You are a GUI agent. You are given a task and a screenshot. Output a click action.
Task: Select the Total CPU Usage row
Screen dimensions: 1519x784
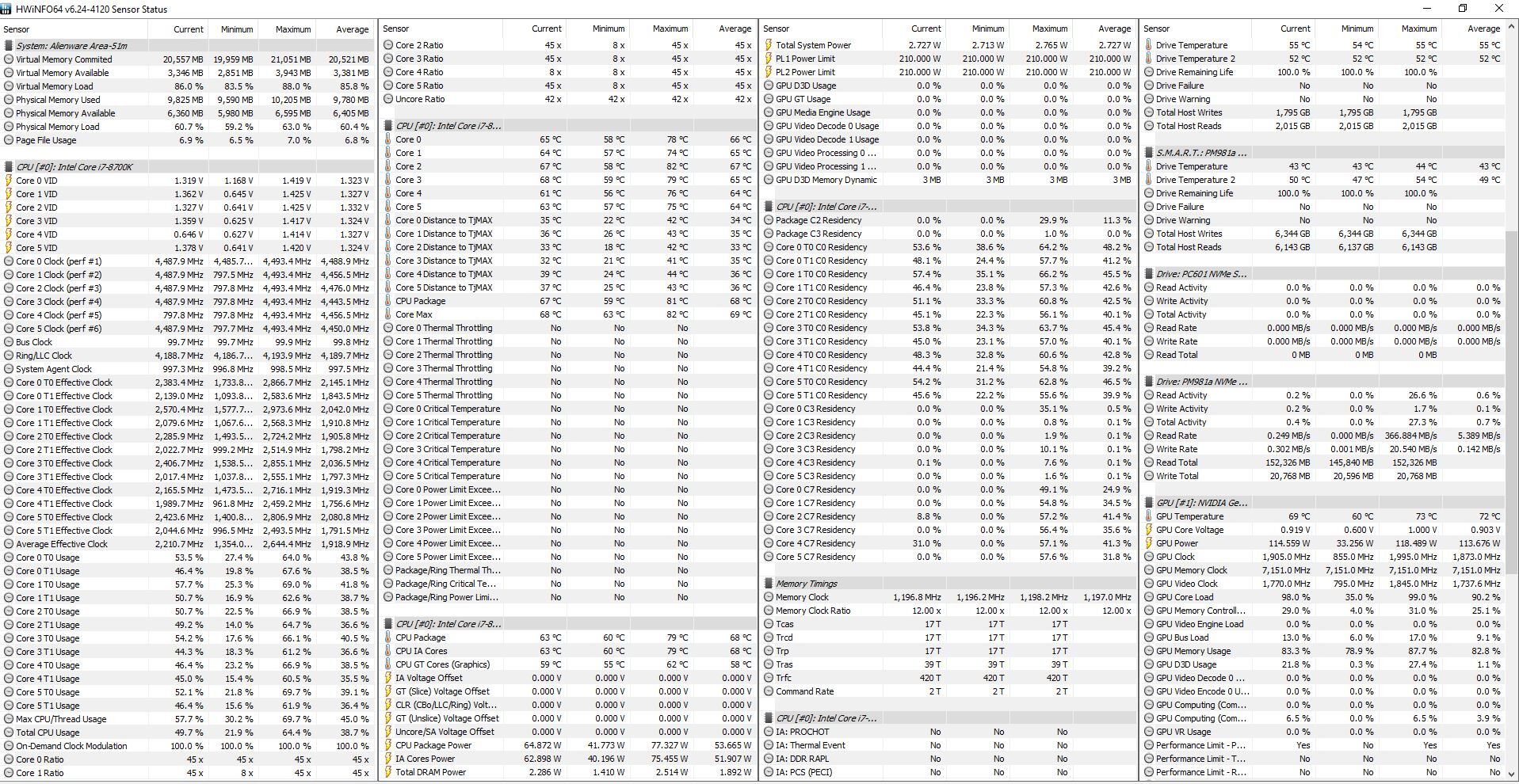(x=188, y=733)
